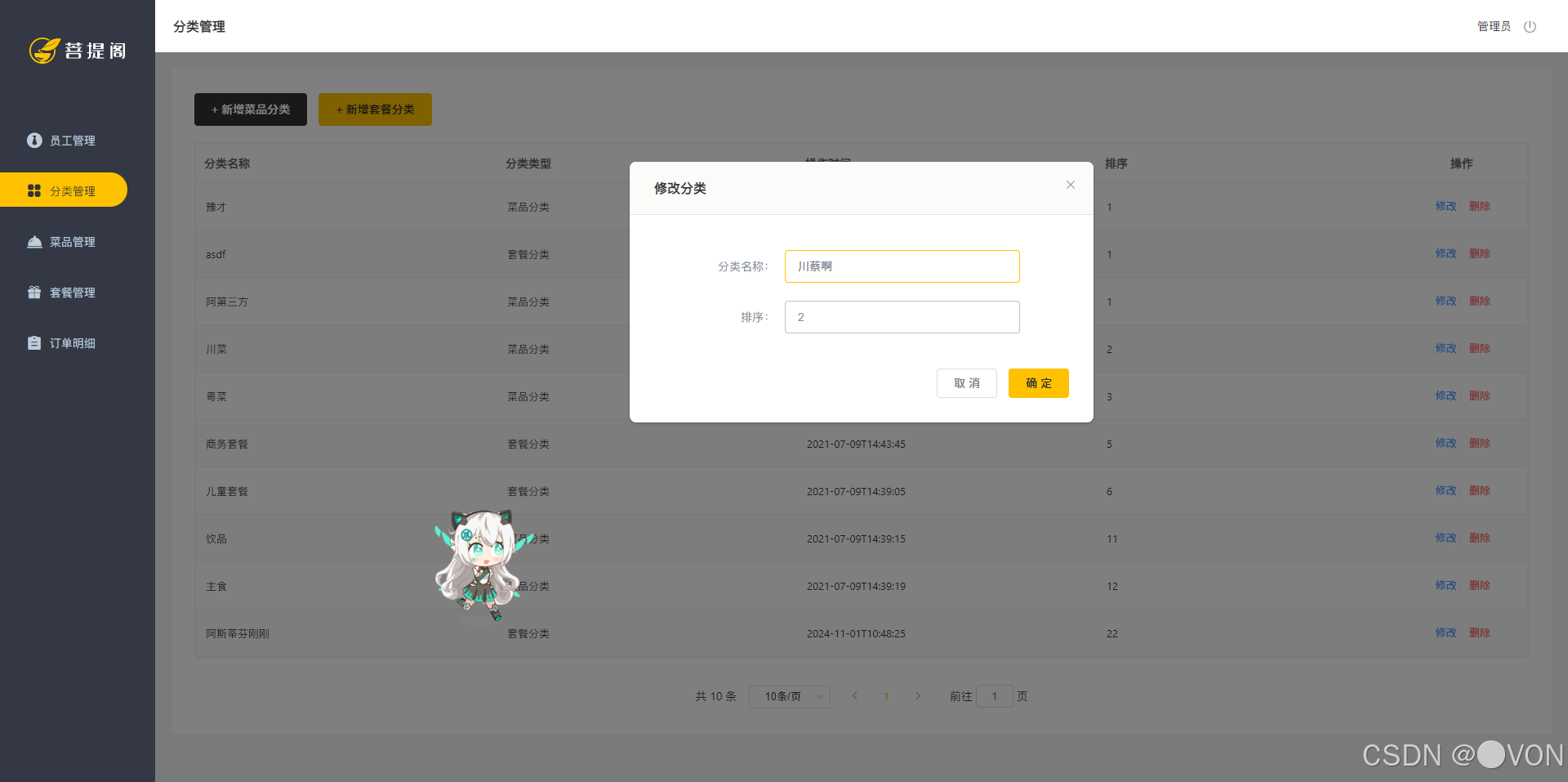The image size is (1568, 782).
Task: Click 删除 for 粤菜 row
Action: pyautogui.click(x=1480, y=395)
